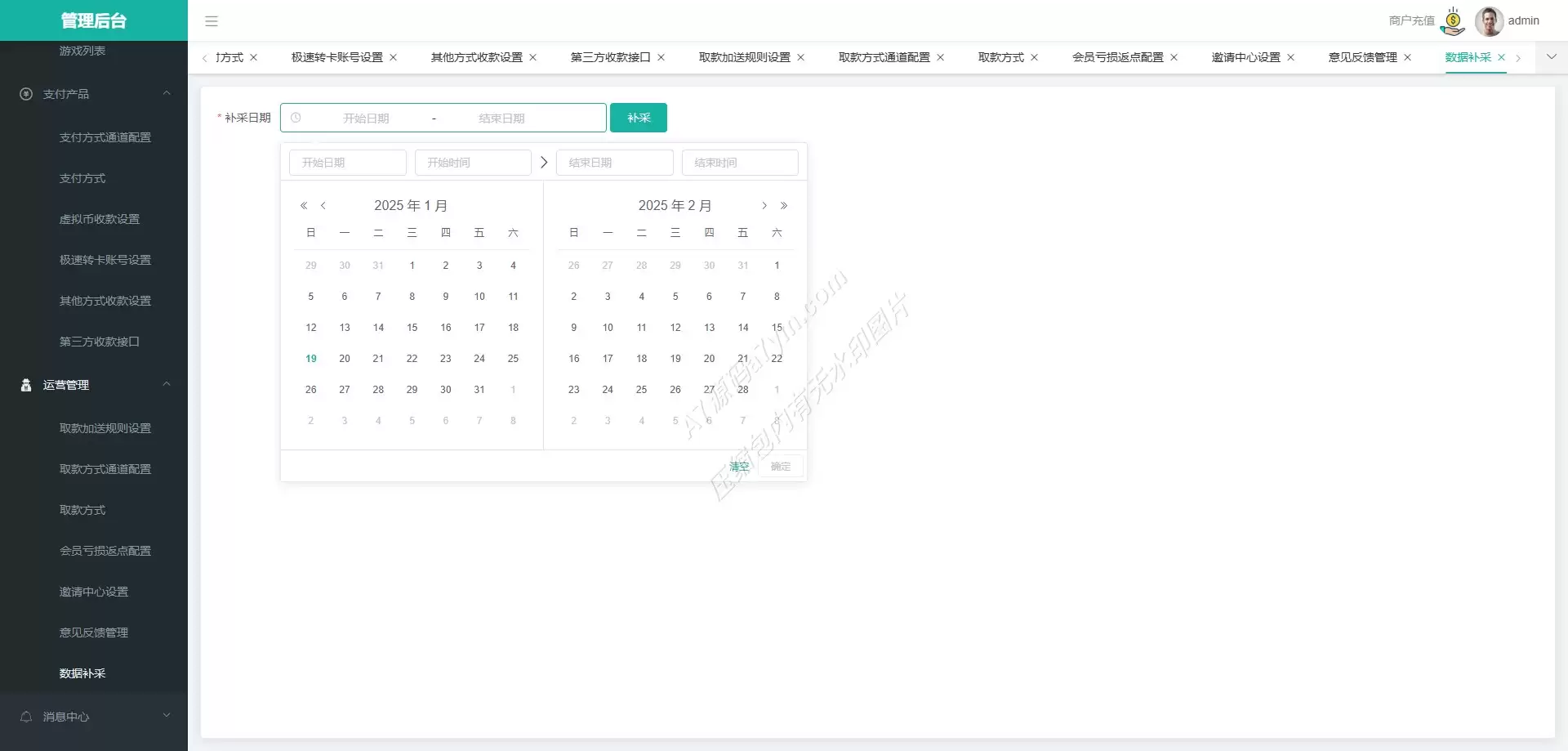Click 清空 to clear the date selection
Image resolution: width=1568 pixels, height=751 pixels.
(x=739, y=467)
